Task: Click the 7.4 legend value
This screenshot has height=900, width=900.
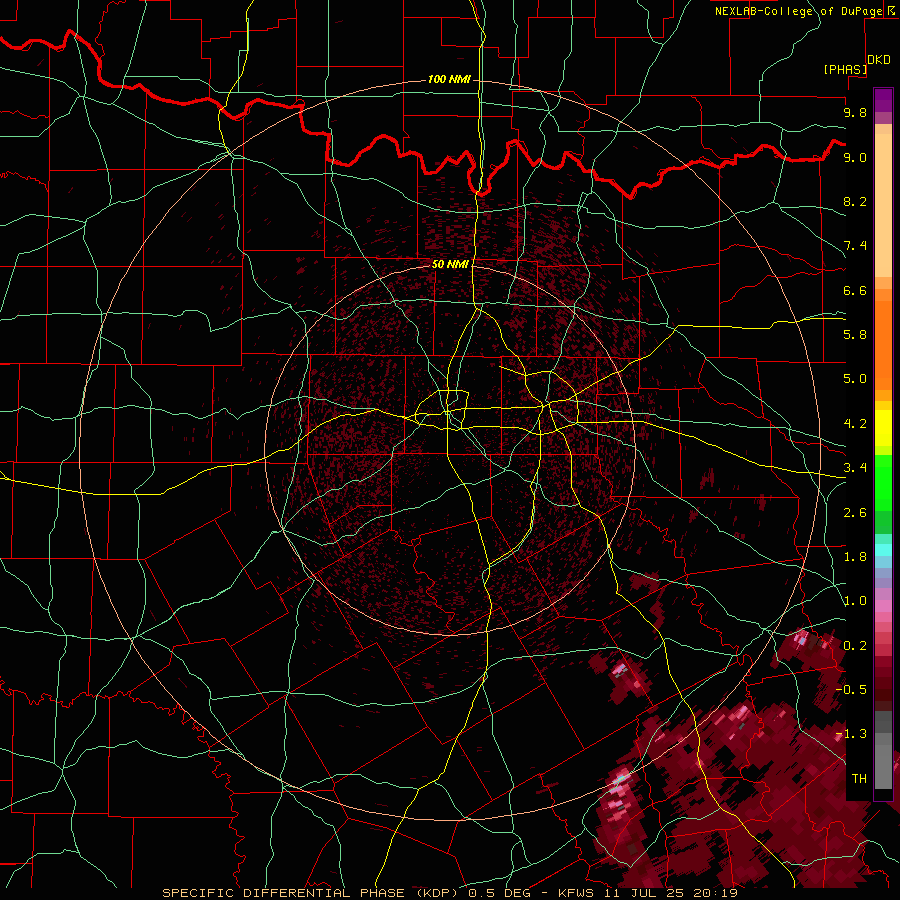Action: click(x=855, y=246)
